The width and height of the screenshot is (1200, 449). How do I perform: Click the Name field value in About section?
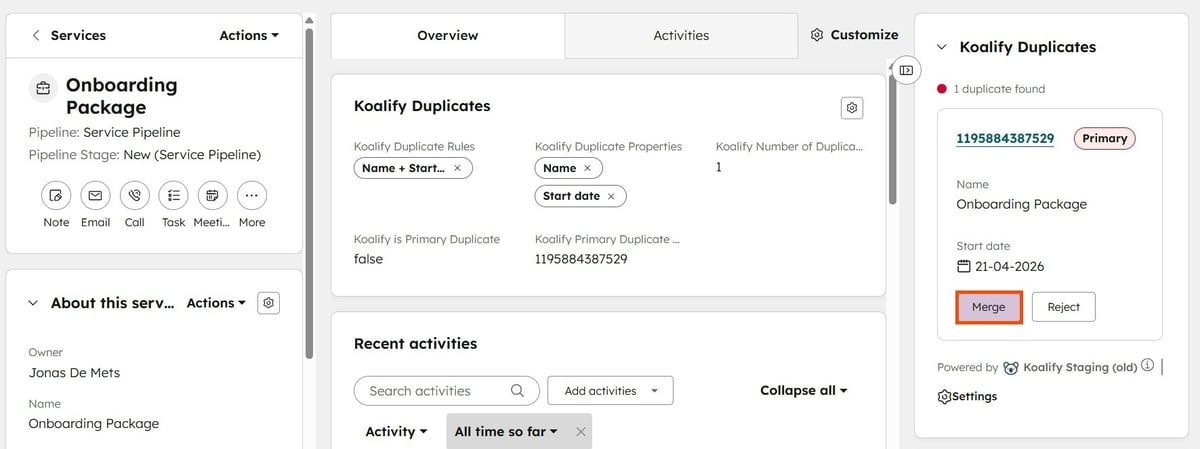pyautogui.click(x=93, y=423)
